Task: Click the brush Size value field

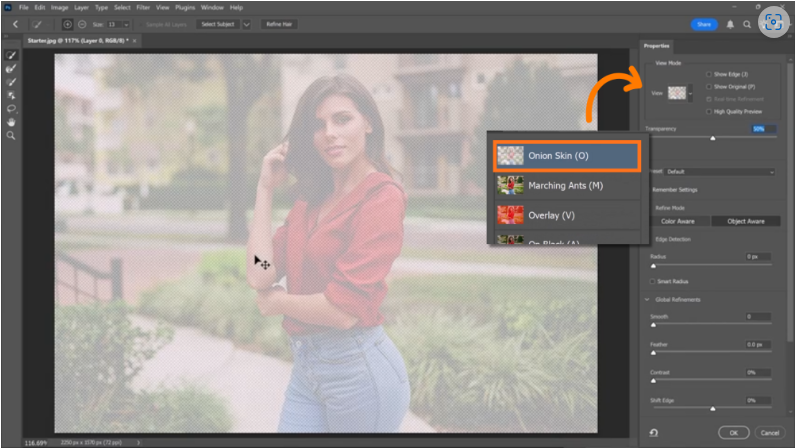Action: [x=114, y=24]
